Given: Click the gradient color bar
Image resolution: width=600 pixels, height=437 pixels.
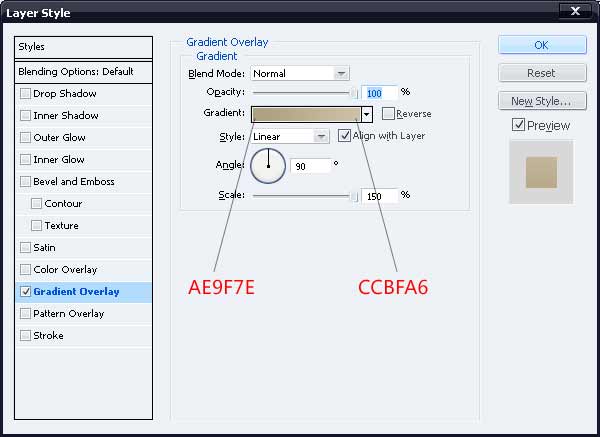Looking at the screenshot, I should 306,114.
